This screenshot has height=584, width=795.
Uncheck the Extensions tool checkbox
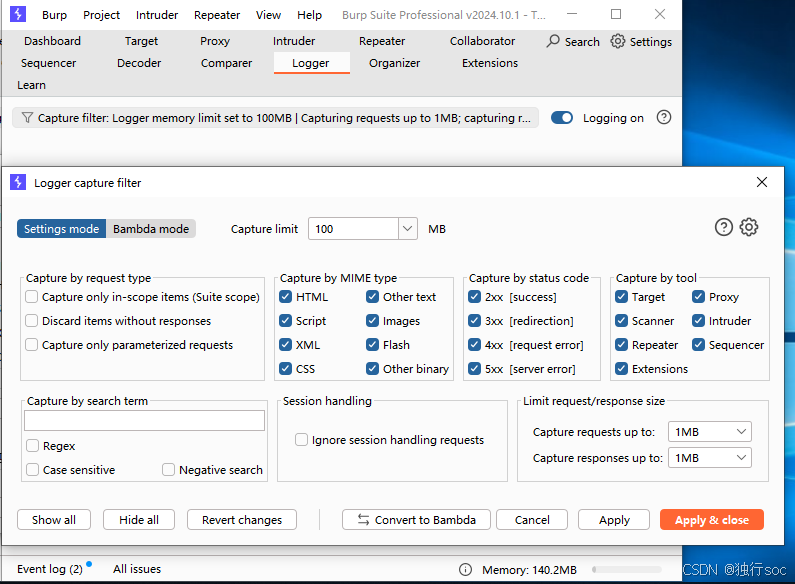pos(622,369)
